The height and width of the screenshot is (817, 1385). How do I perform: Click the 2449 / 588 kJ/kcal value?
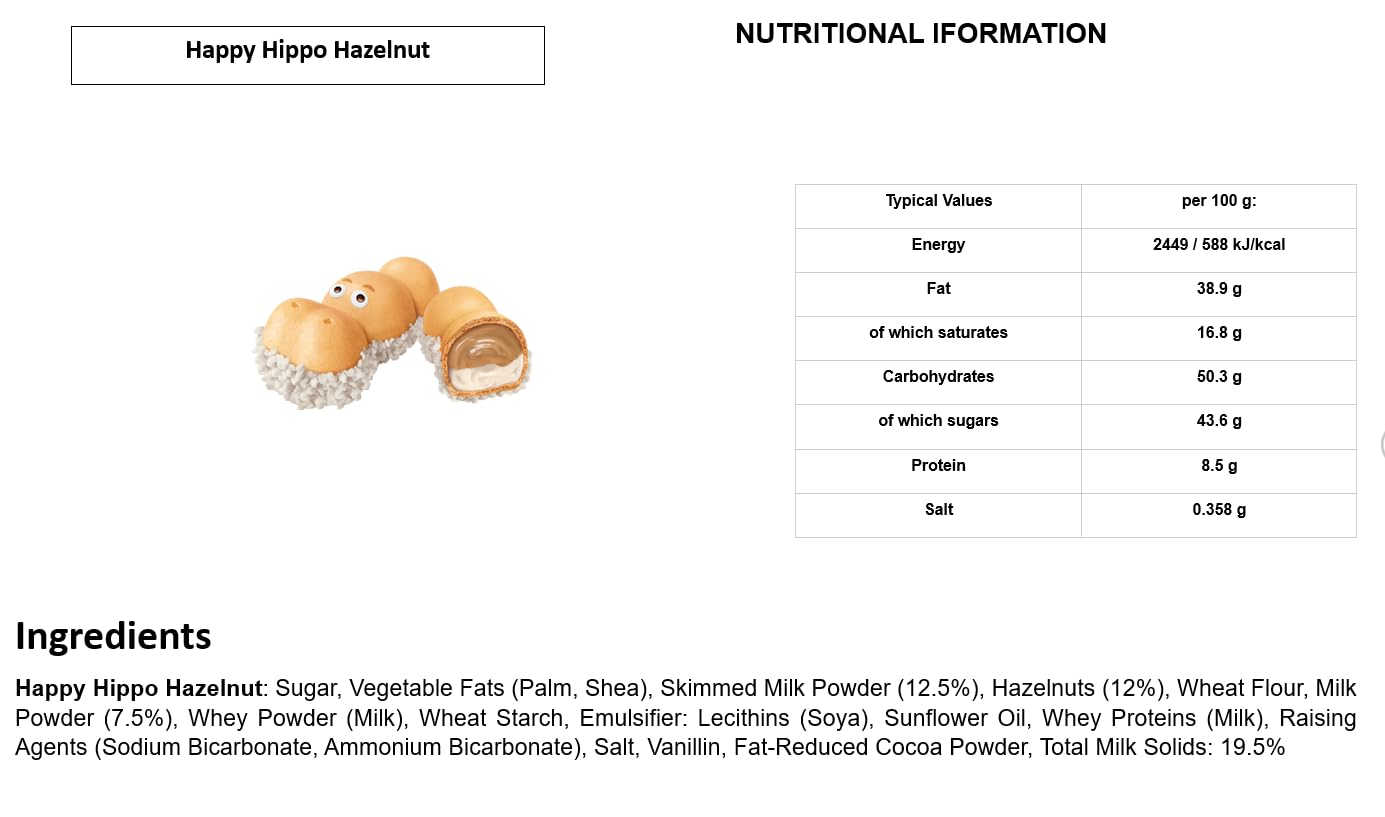tap(1218, 245)
